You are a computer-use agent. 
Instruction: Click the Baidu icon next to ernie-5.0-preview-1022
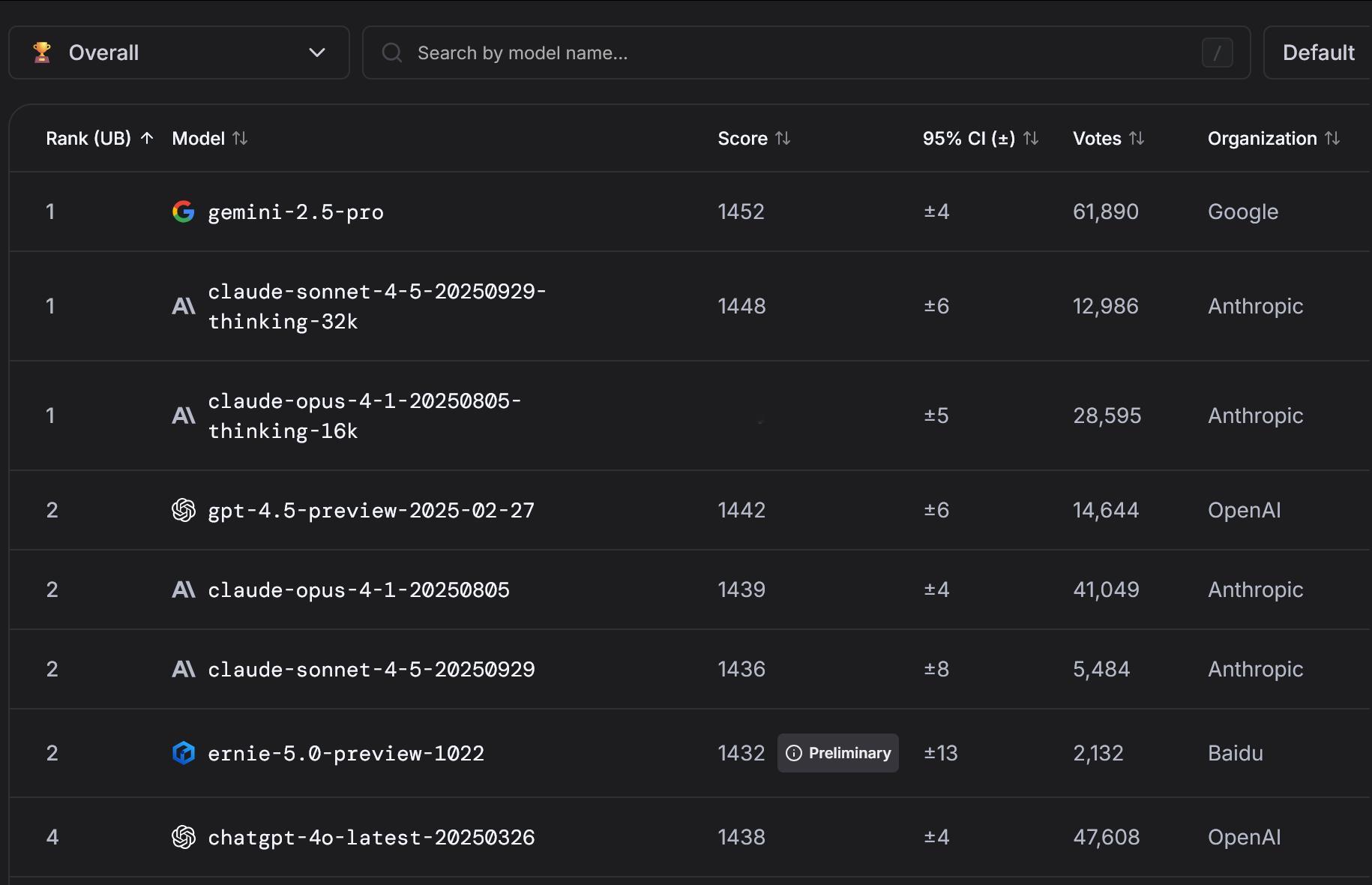[x=183, y=753]
